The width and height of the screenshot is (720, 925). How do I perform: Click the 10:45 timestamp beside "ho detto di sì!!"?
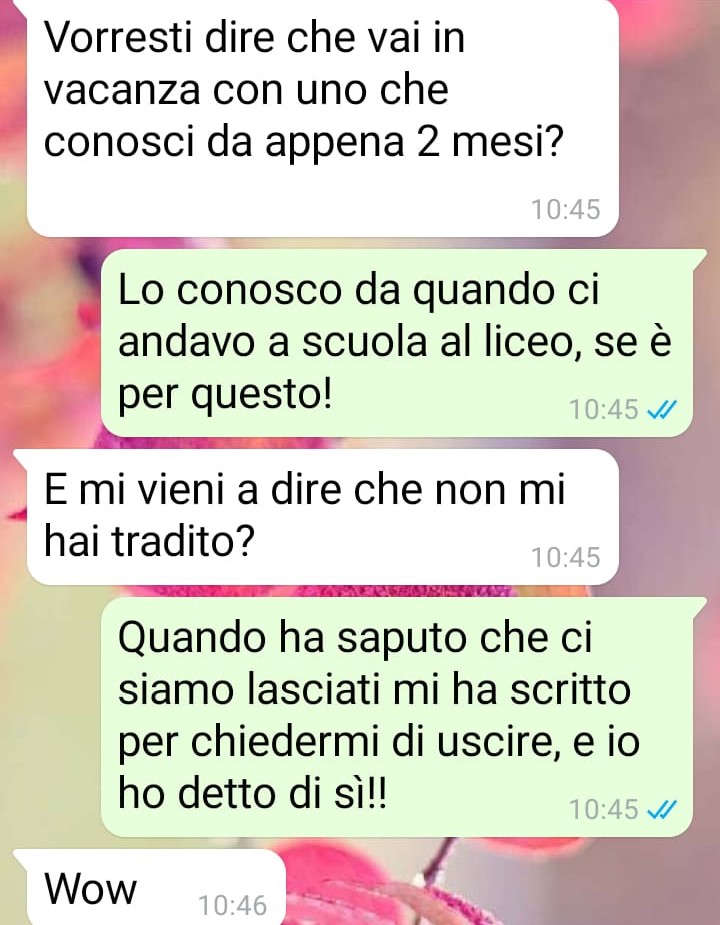click(603, 810)
